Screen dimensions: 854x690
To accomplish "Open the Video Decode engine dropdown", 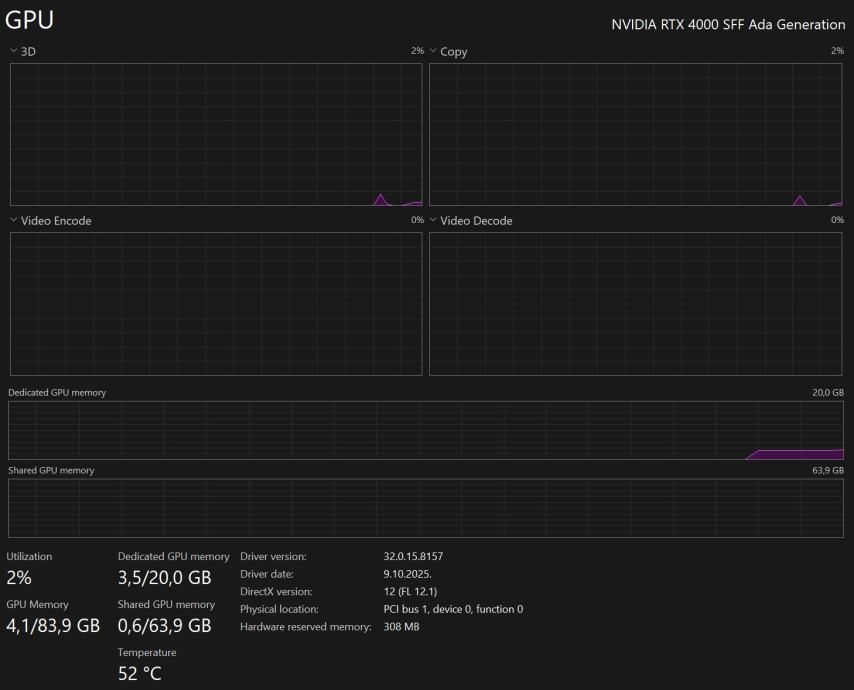I will click(x=471, y=221).
